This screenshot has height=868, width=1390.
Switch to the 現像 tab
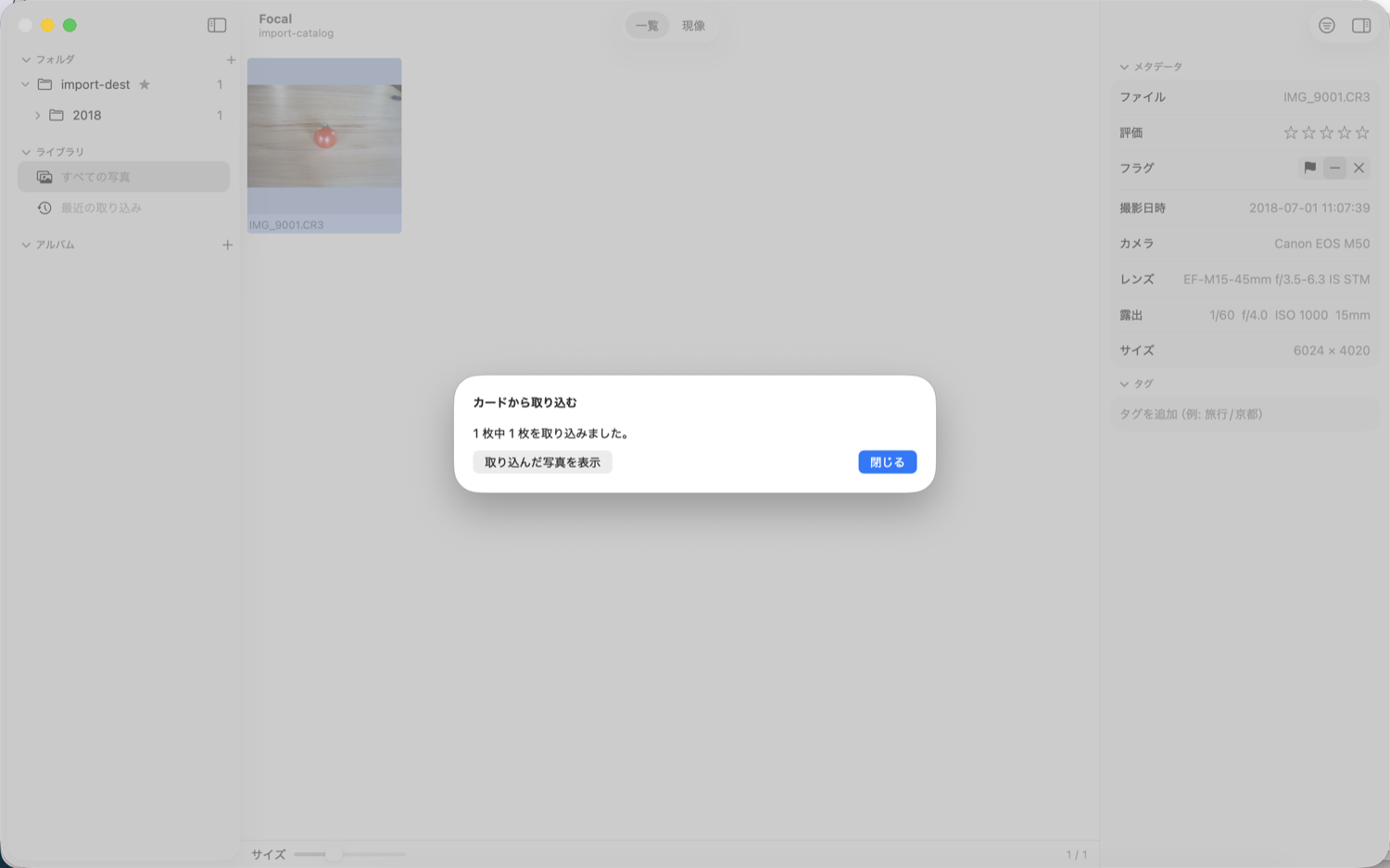coord(693,26)
